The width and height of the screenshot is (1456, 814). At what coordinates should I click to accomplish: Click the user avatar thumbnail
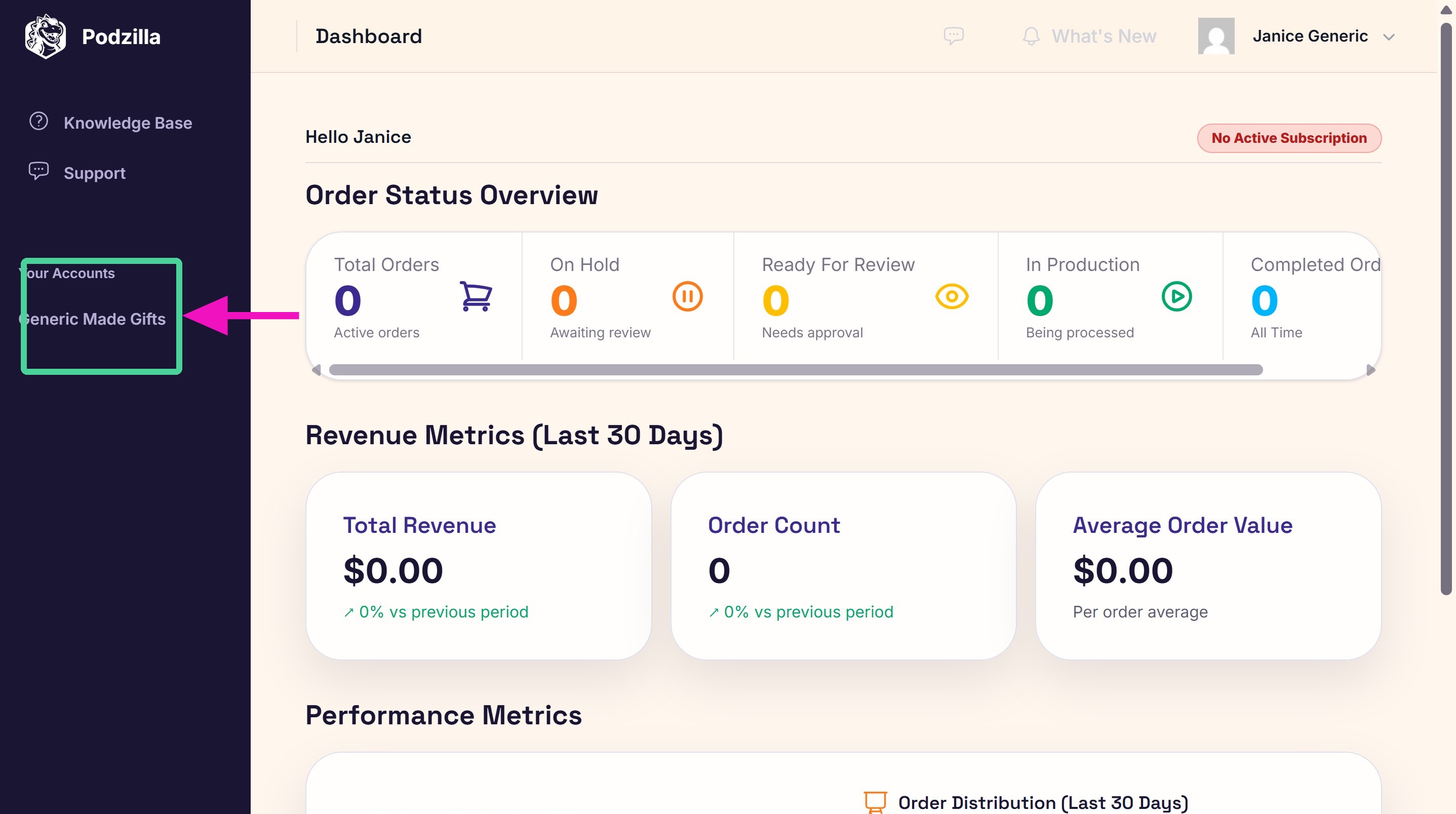[x=1216, y=36]
